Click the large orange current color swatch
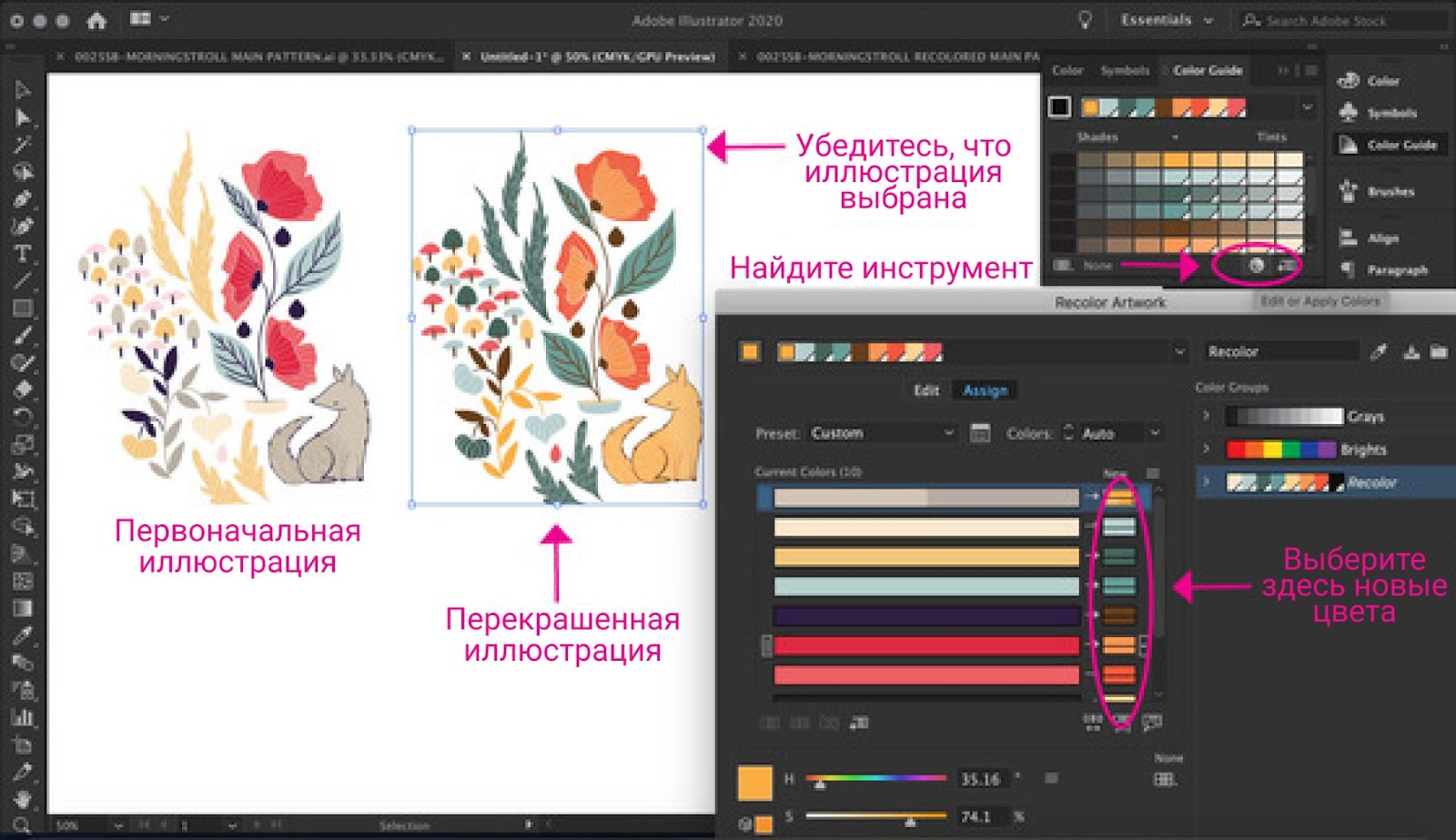The image size is (1456, 840). click(x=754, y=782)
